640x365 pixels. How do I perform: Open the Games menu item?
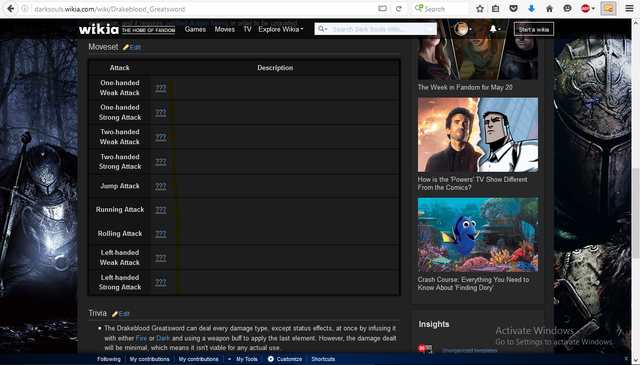(x=195, y=29)
